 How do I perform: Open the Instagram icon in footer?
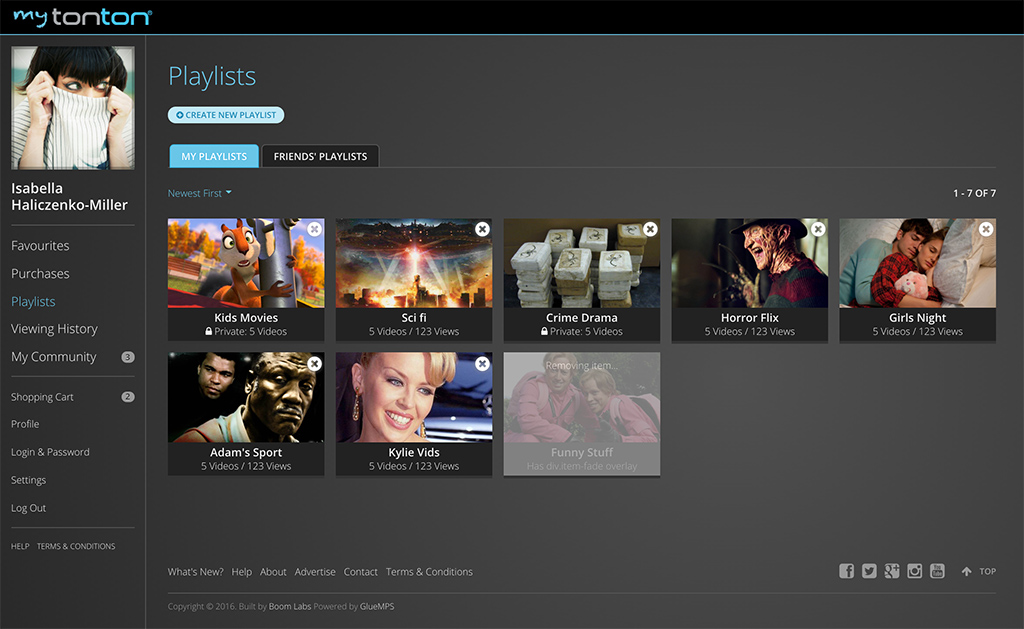[914, 571]
